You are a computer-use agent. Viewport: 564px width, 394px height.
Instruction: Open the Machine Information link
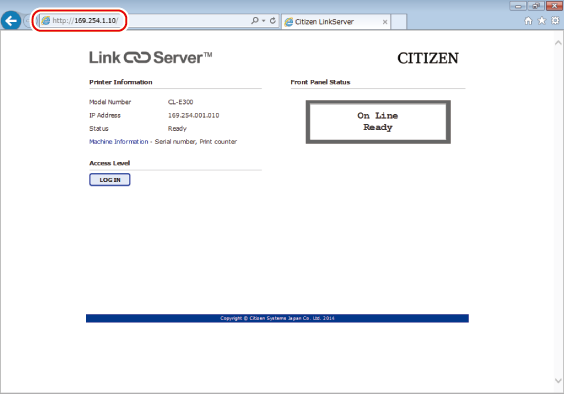coord(119,142)
